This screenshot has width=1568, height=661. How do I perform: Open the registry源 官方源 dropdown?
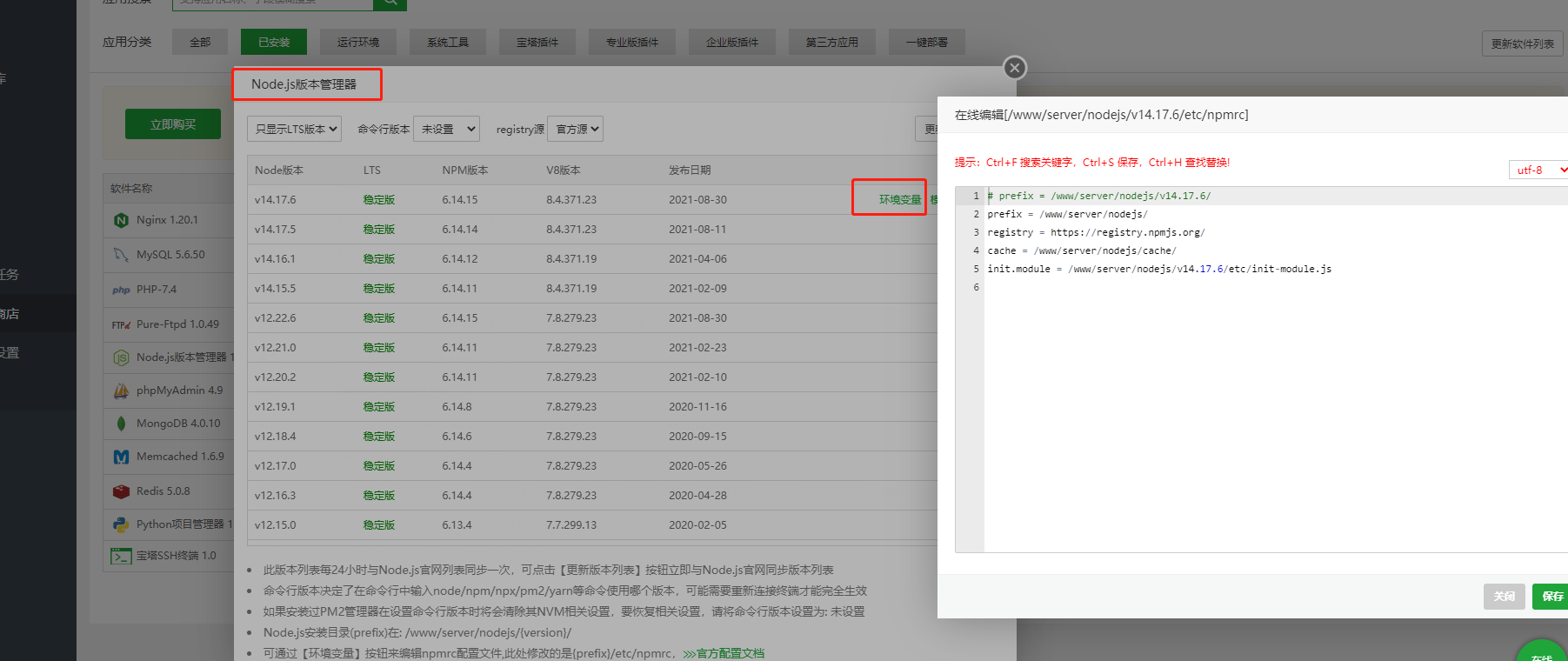point(576,129)
